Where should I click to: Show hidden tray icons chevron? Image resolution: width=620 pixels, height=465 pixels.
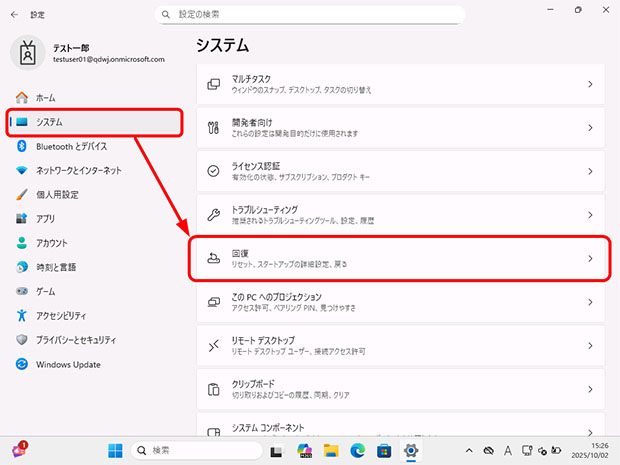[x=469, y=450]
